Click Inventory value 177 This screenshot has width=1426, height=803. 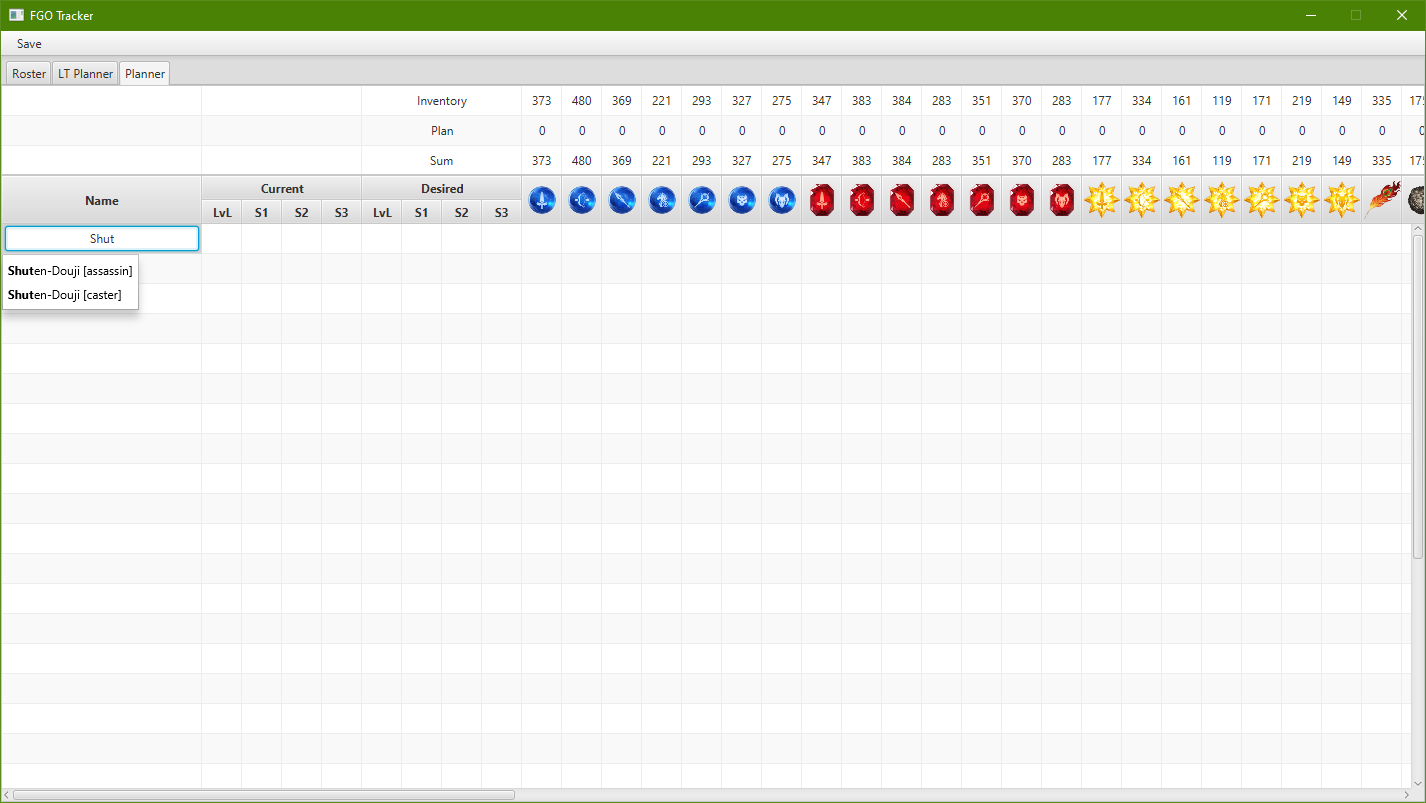[x=1102, y=101]
